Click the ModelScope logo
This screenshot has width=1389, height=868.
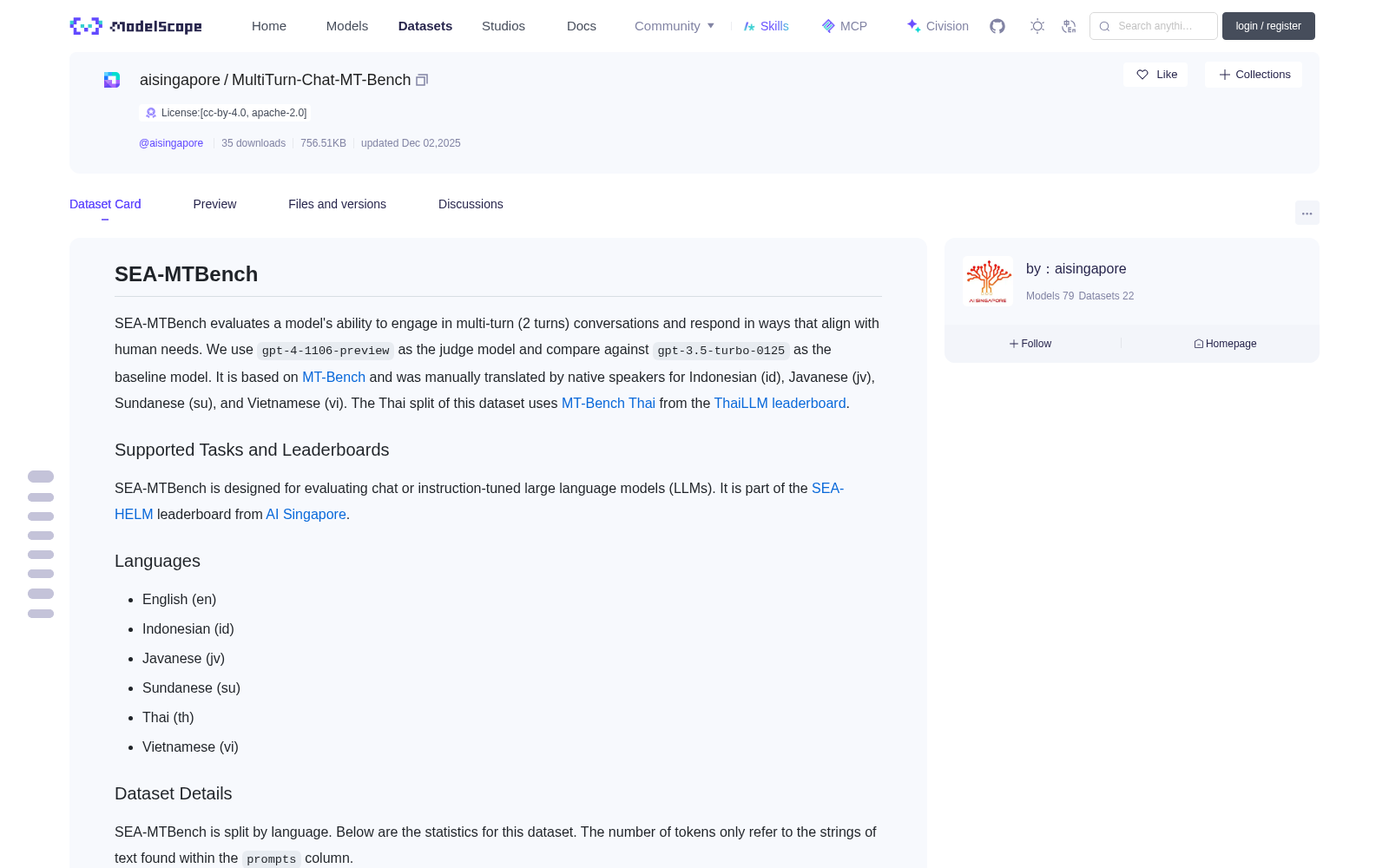click(135, 26)
